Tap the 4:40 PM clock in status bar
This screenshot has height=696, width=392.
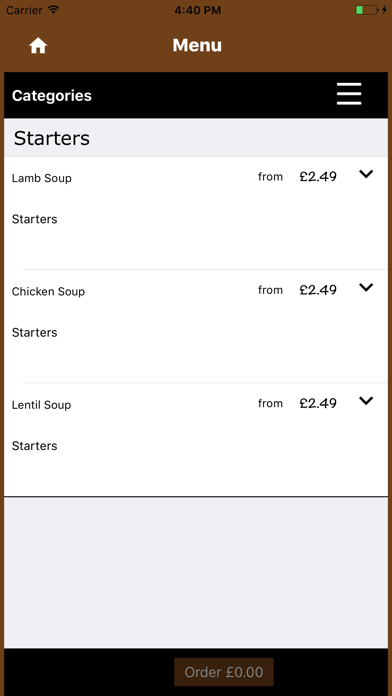[198, 10]
